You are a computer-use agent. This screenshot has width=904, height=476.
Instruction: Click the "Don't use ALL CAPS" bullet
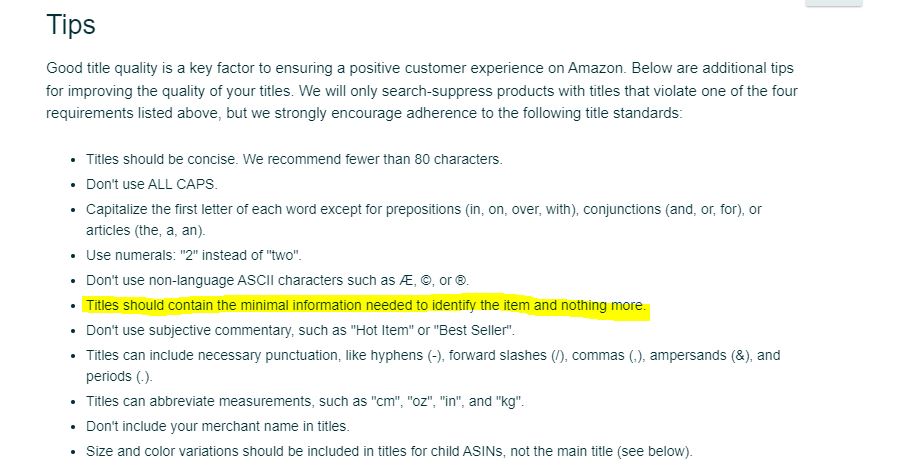tap(152, 184)
